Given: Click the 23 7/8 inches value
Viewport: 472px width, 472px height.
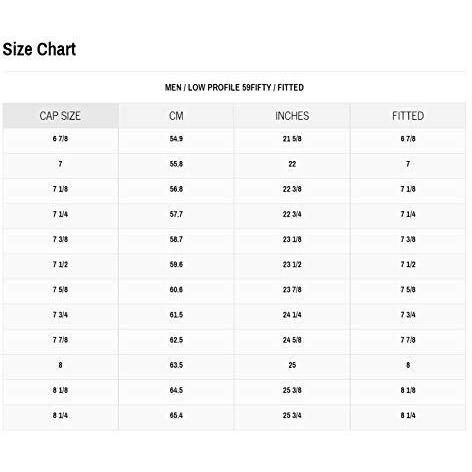Looking at the screenshot, I should point(292,290).
